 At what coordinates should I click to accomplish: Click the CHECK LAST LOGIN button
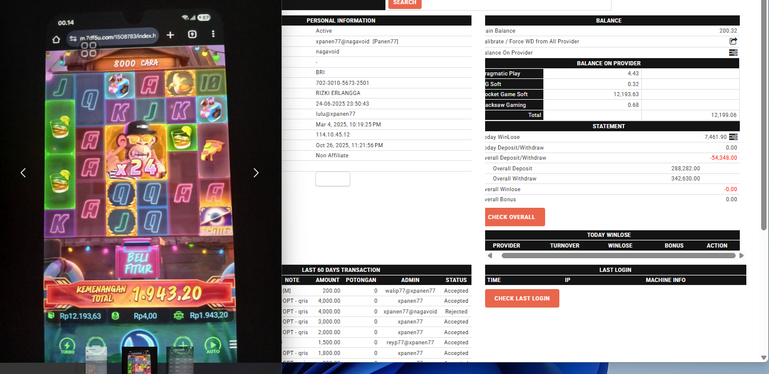pos(522,299)
